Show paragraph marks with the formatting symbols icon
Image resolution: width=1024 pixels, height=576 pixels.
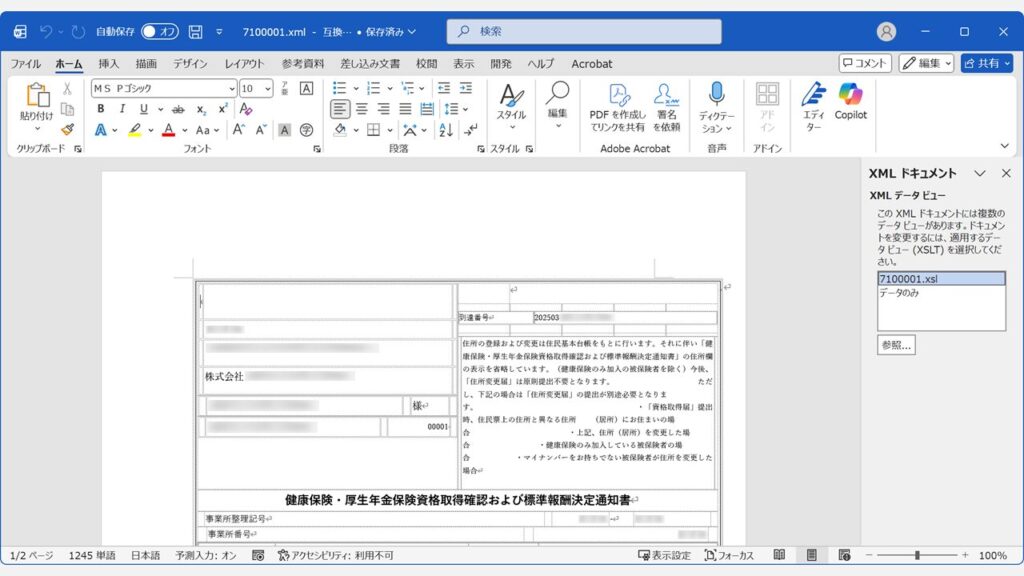coord(470,129)
